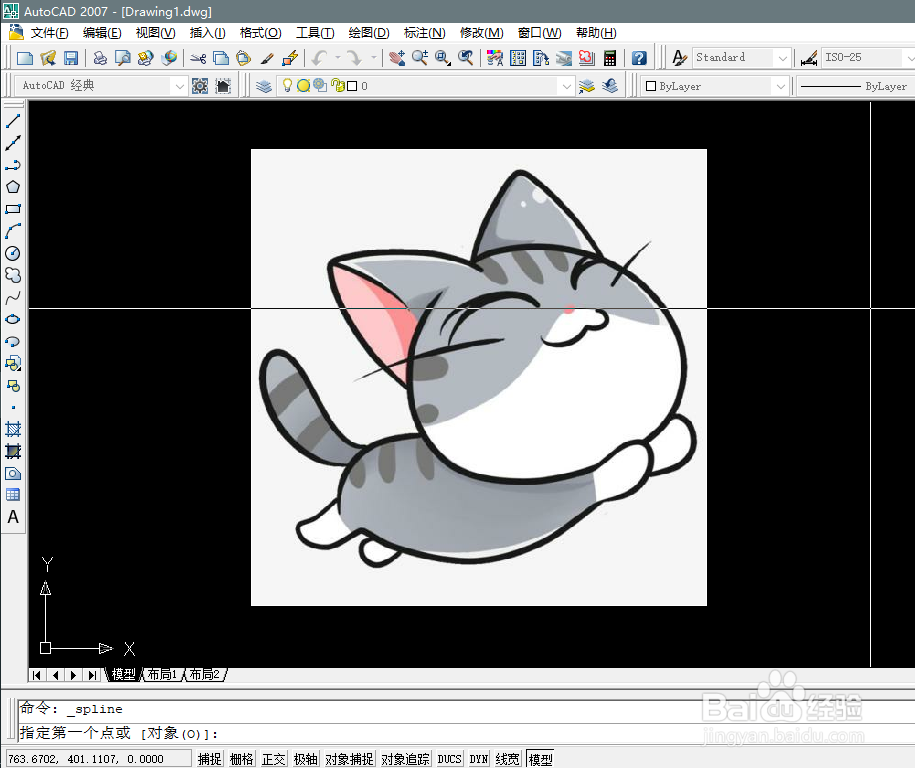Toggle the 对象追踪 object tracking
Screen dimensions: 915x768
click(405, 759)
